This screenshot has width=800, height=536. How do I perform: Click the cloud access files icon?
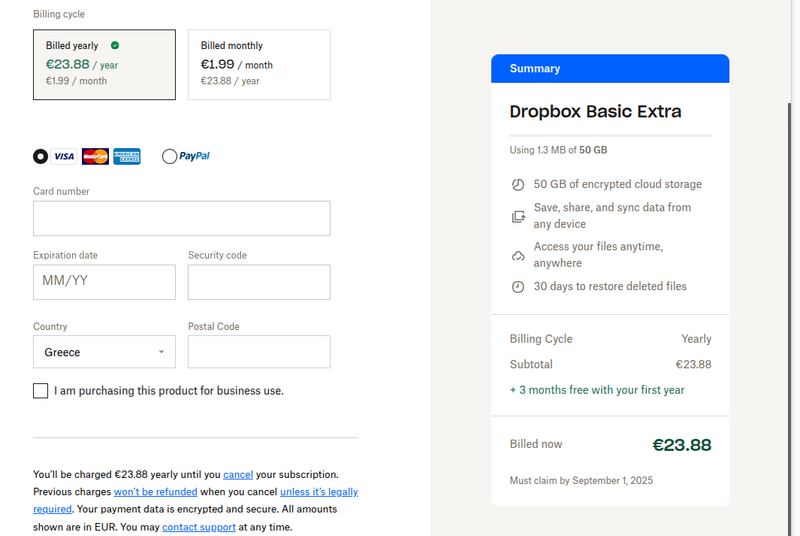pyautogui.click(x=518, y=256)
